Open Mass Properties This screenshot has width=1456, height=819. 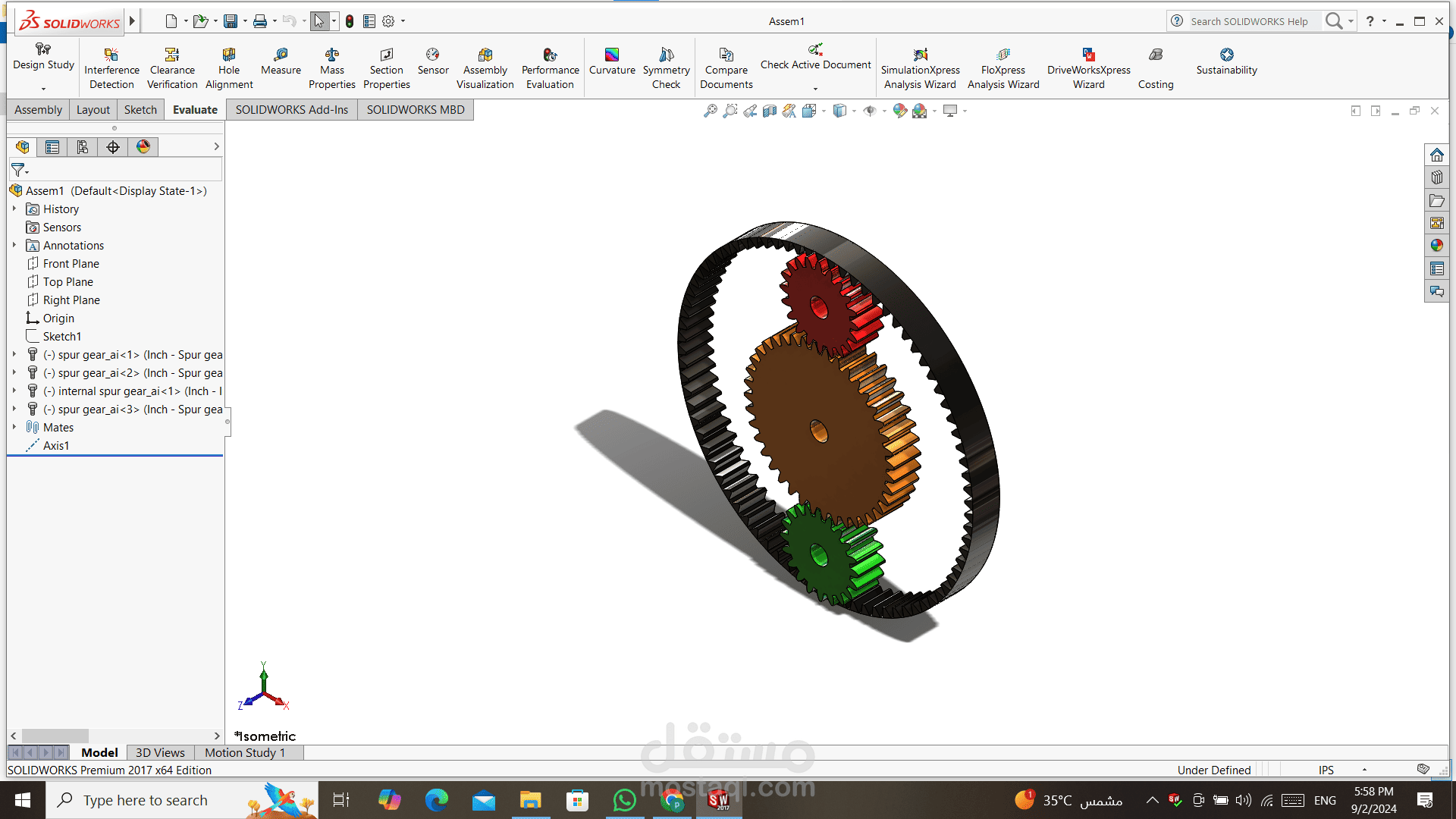(331, 68)
